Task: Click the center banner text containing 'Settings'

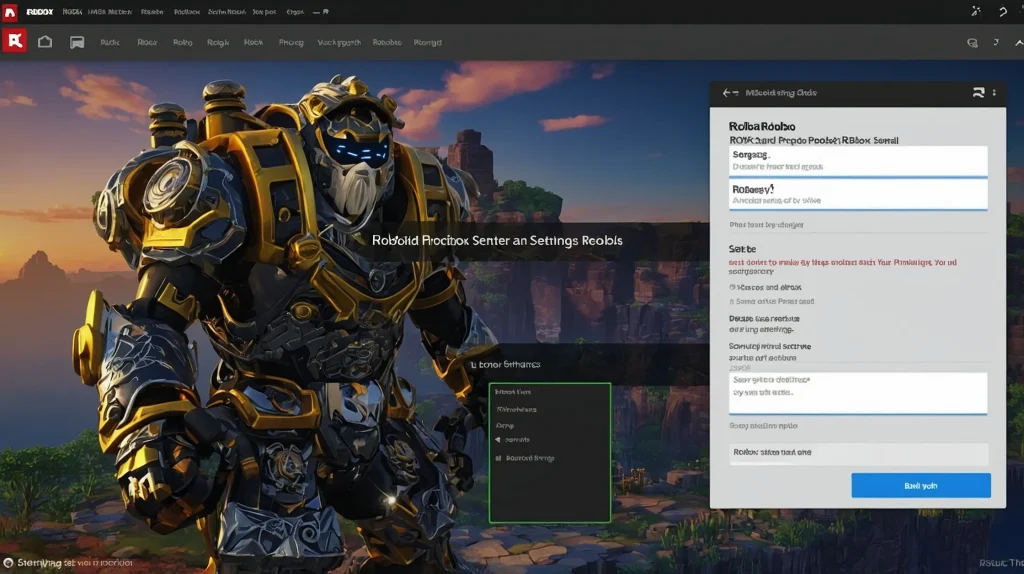Action: coord(497,240)
